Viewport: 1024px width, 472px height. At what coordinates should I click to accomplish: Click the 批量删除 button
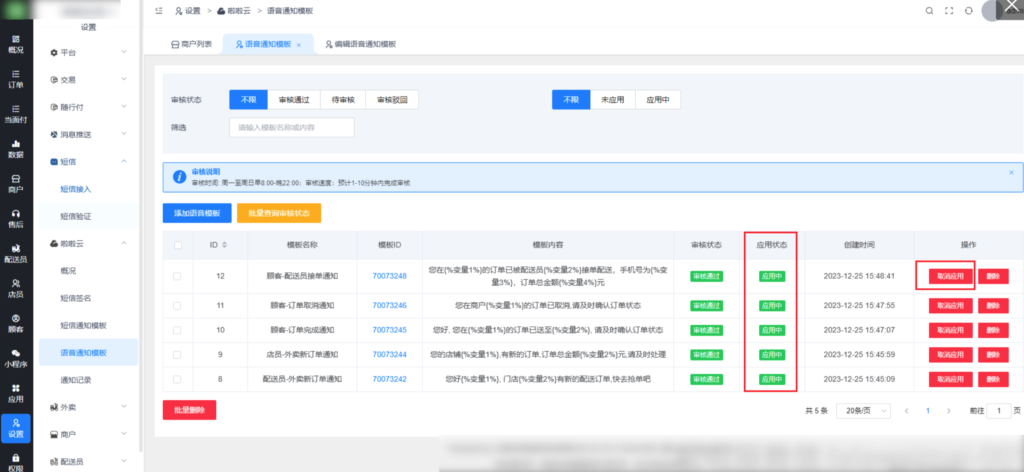click(189, 410)
